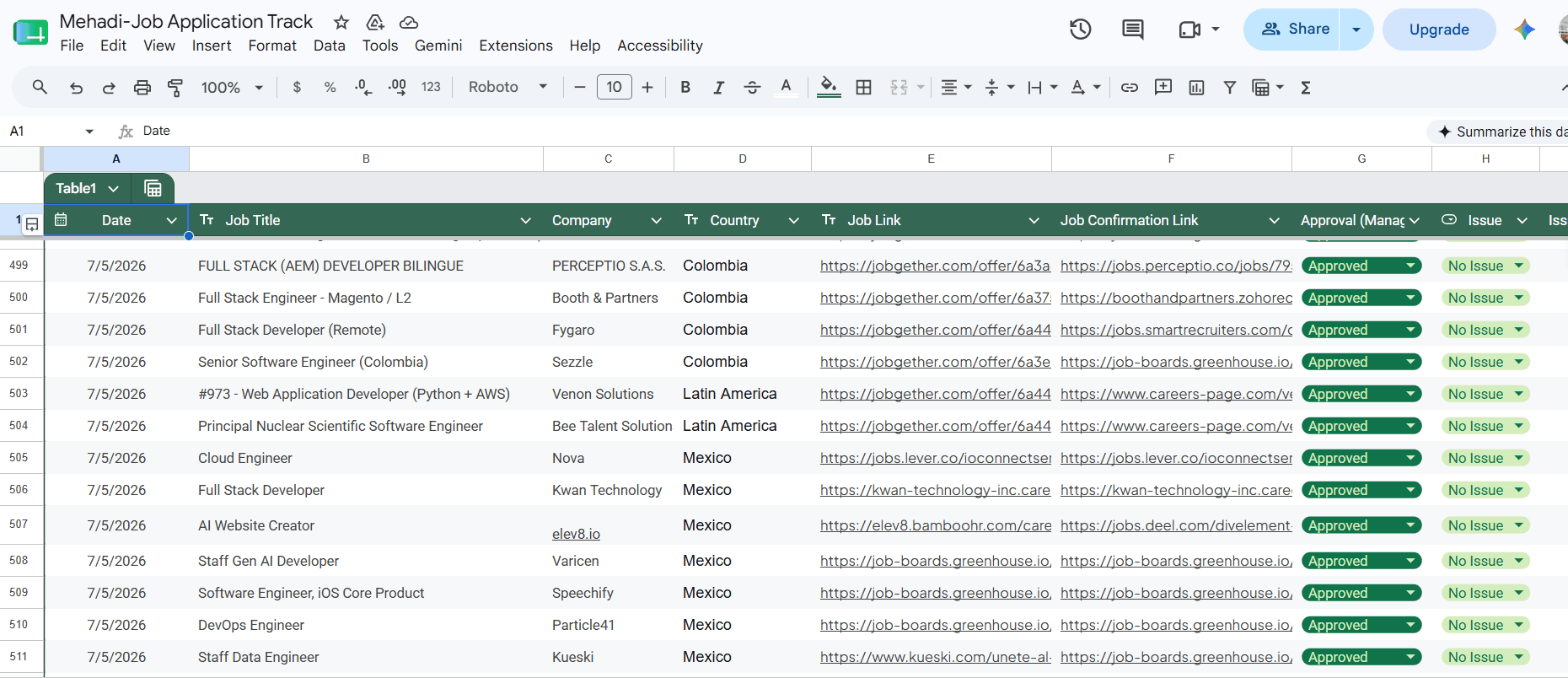Open Sezzle job confirmation link
Viewport: 1568px width, 678px height.
coord(1176,362)
